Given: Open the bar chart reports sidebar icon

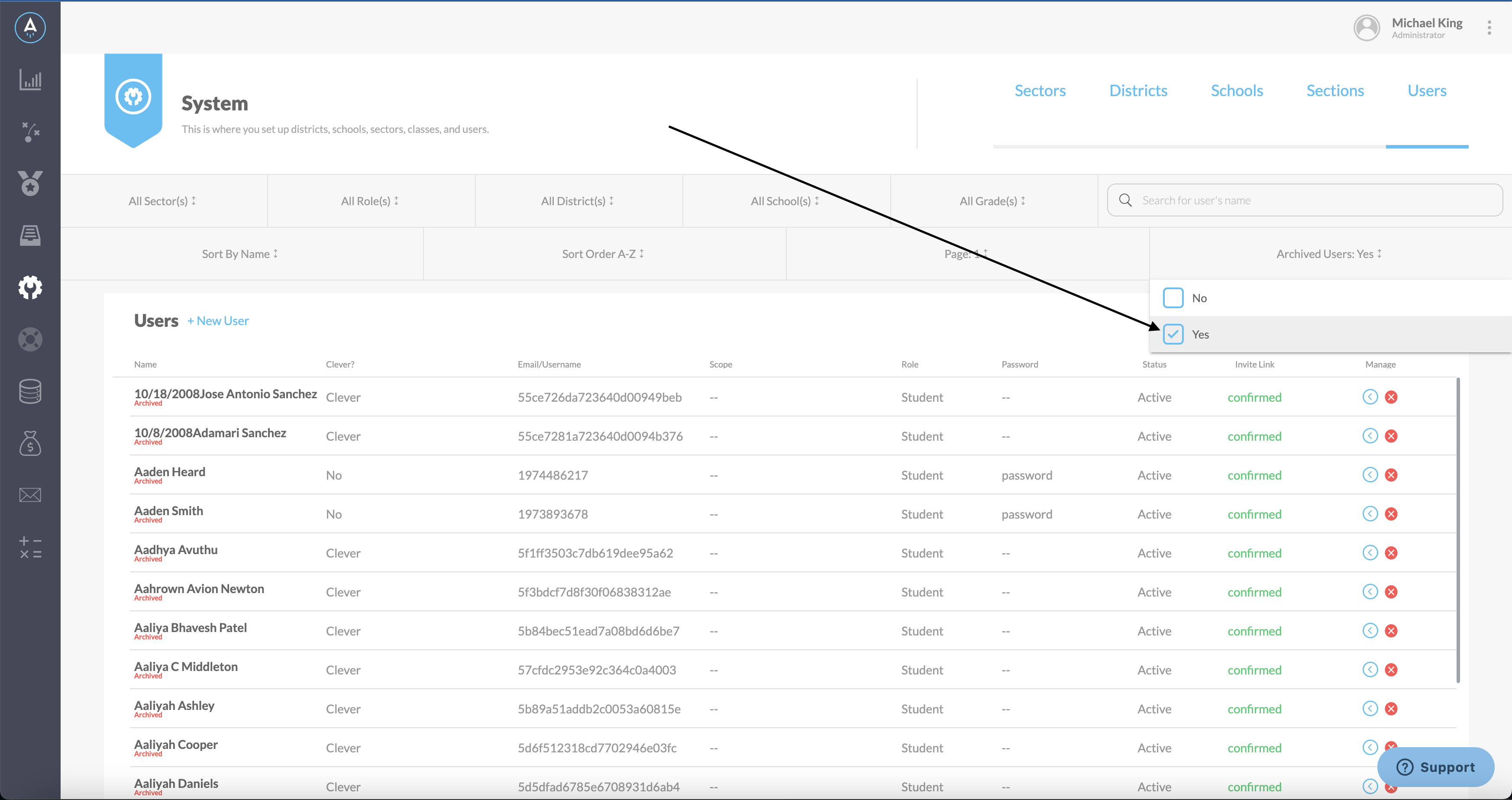Looking at the screenshot, I should click(x=30, y=79).
